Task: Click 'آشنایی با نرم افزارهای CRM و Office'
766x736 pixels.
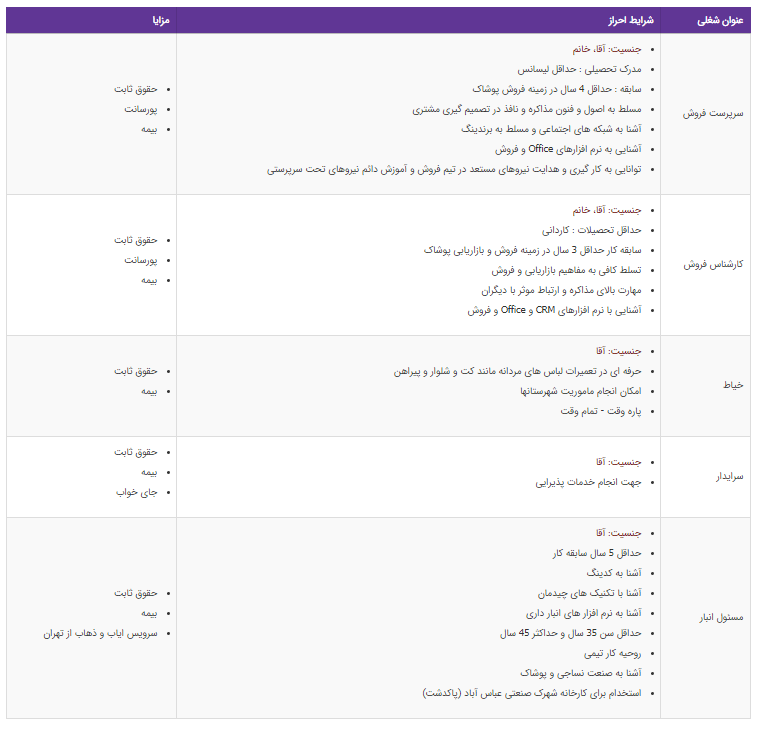Action: coord(554,311)
